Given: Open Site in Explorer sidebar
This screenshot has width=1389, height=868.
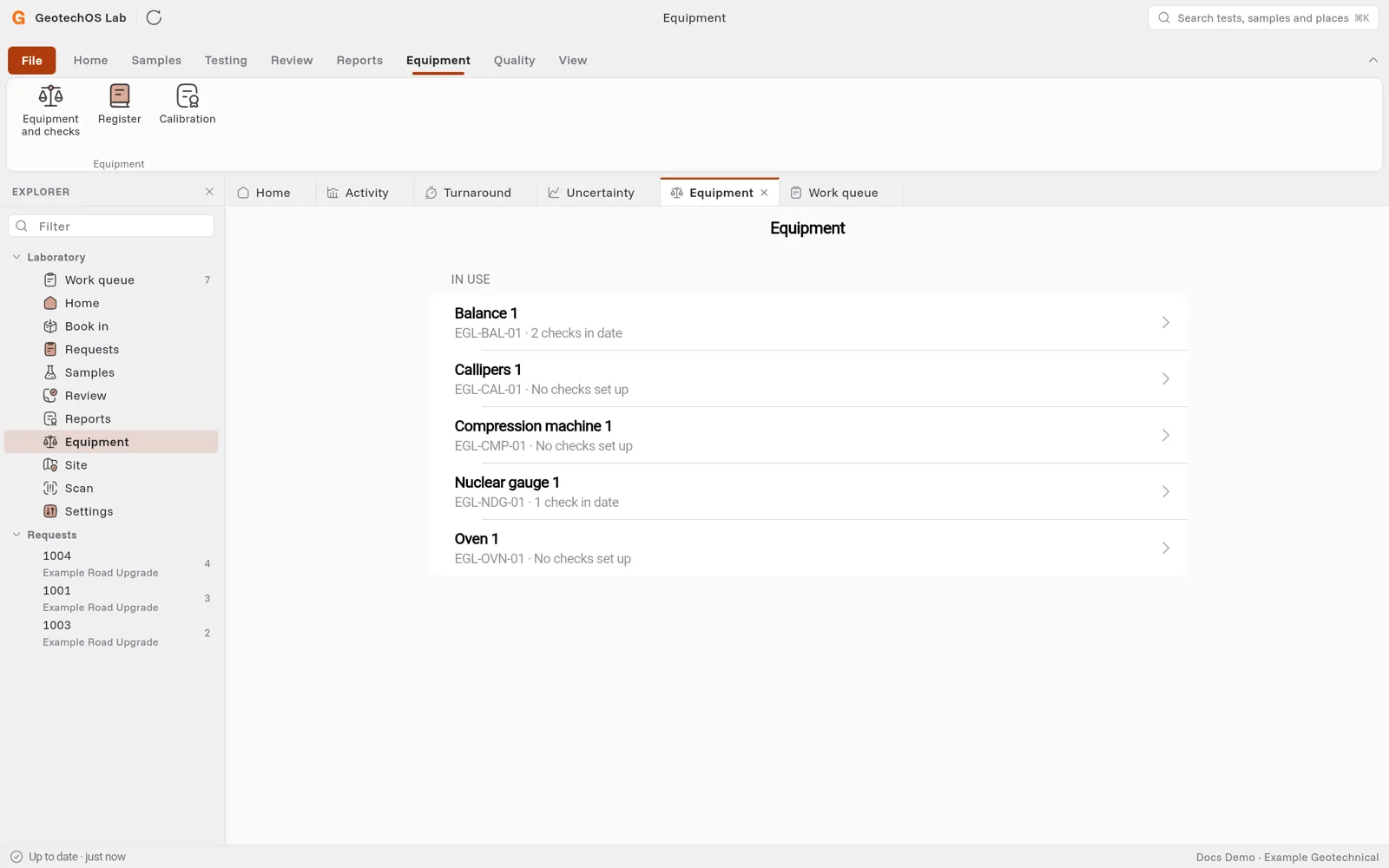Looking at the screenshot, I should coord(111,465).
